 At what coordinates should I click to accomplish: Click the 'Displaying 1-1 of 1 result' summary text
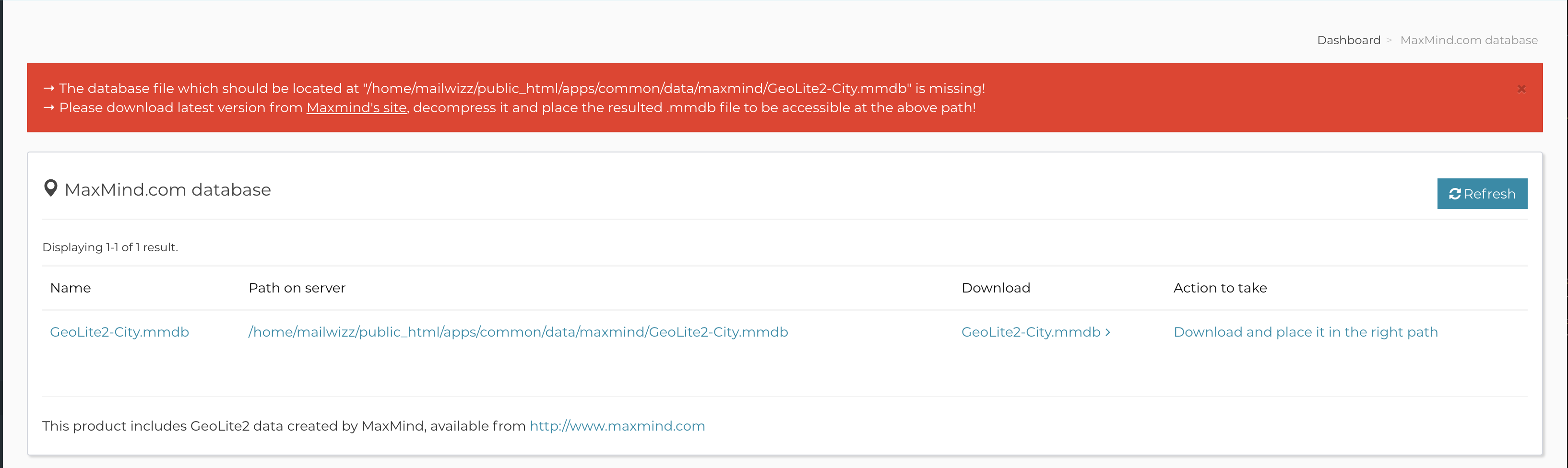tap(110, 247)
